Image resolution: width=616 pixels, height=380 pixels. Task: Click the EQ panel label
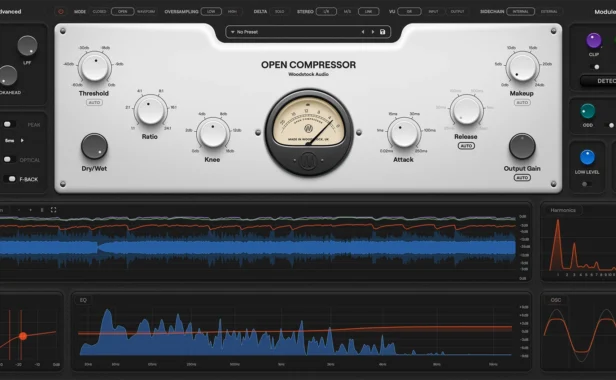tap(83, 300)
